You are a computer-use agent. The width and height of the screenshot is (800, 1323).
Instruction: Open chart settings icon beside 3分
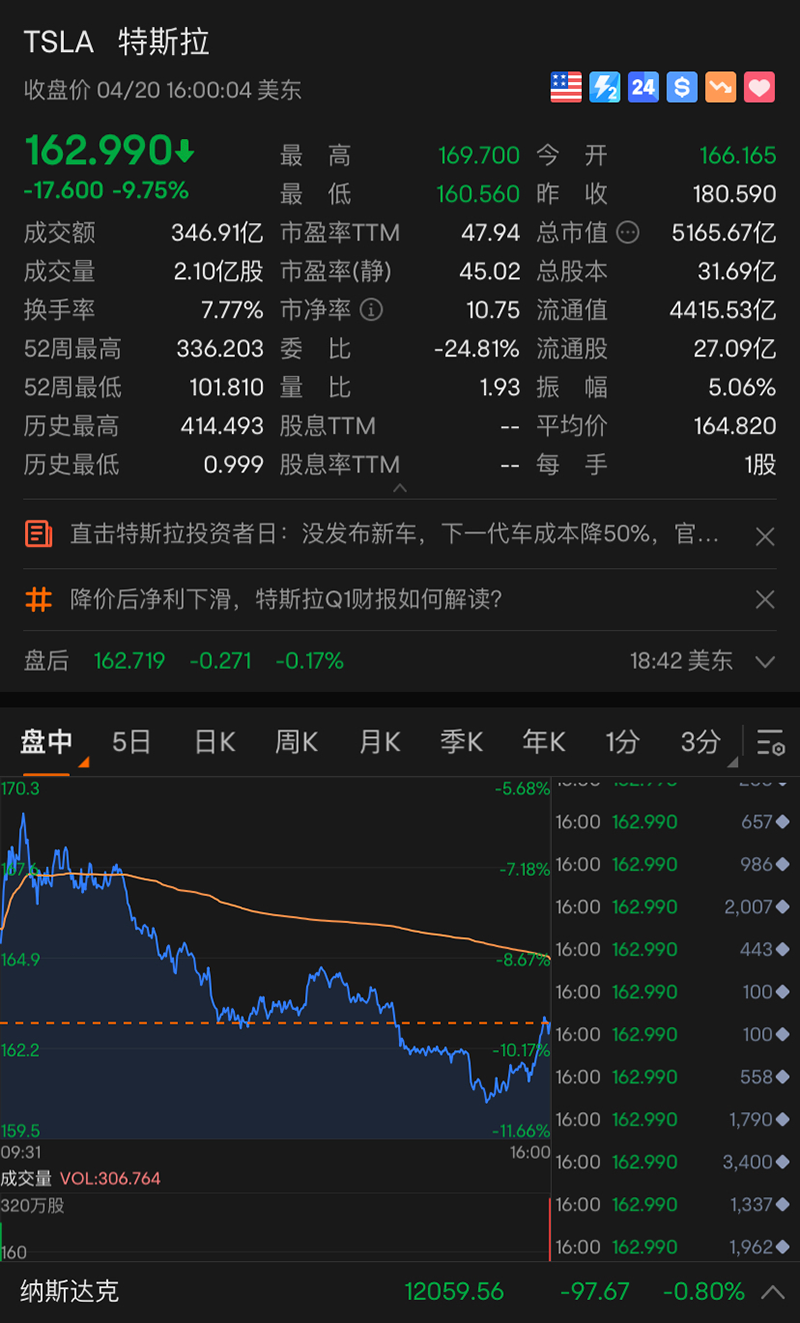(771, 742)
